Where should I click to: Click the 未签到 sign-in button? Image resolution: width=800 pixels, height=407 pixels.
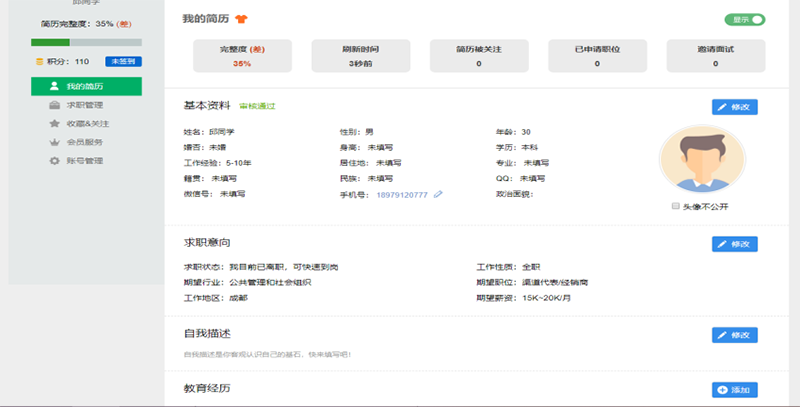pyautogui.click(x=123, y=61)
